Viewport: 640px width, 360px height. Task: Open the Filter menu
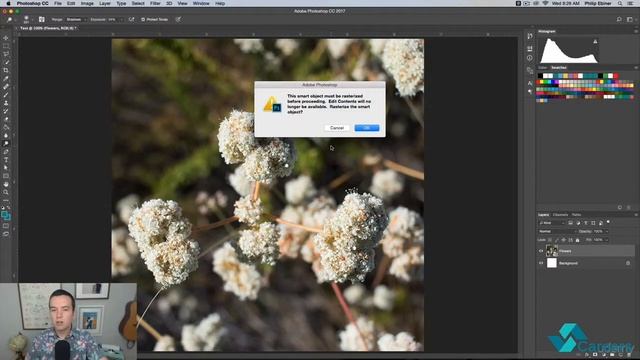pos(155,3)
